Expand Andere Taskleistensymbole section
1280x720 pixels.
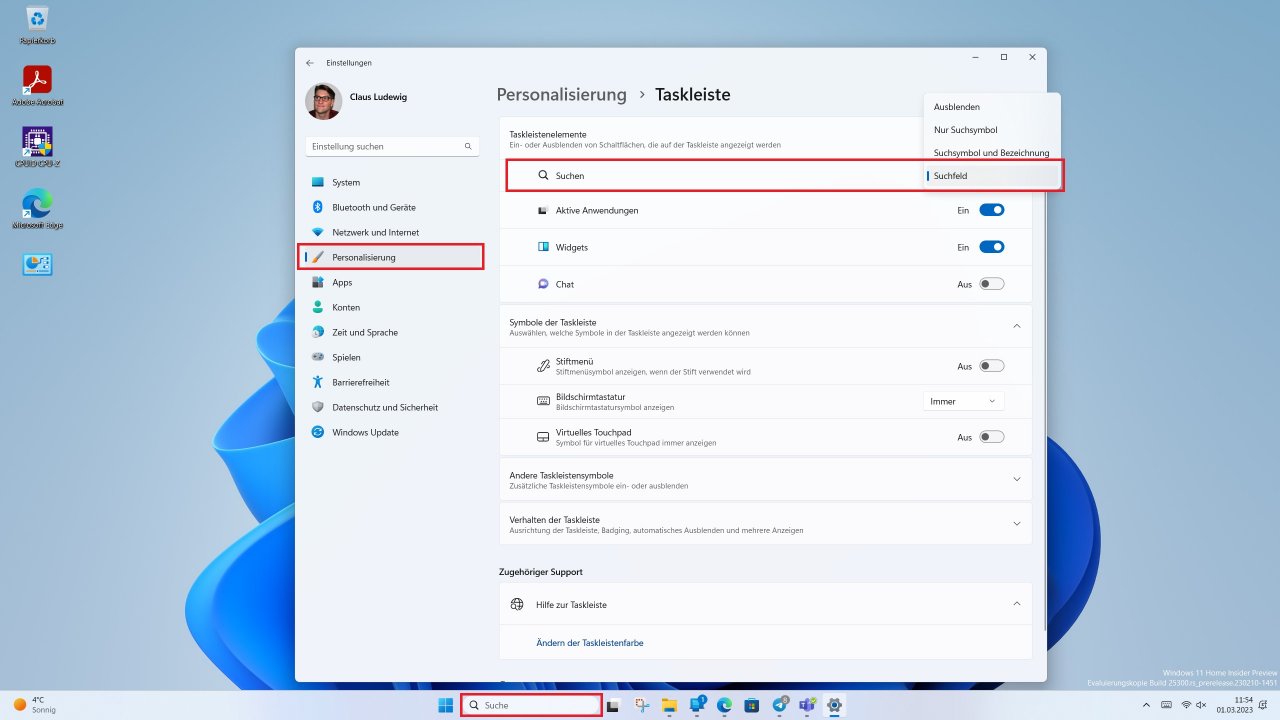pos(1017,479)
